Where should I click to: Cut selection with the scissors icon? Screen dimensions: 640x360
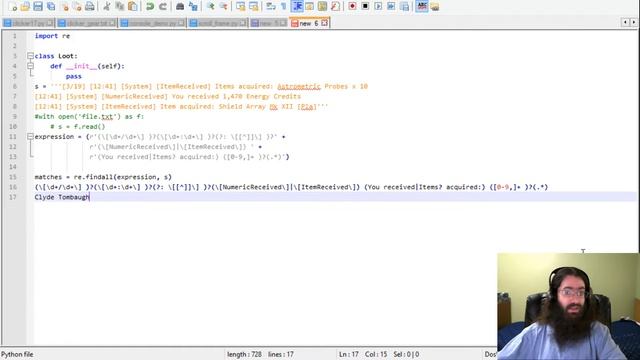click(x=107, y=7)
